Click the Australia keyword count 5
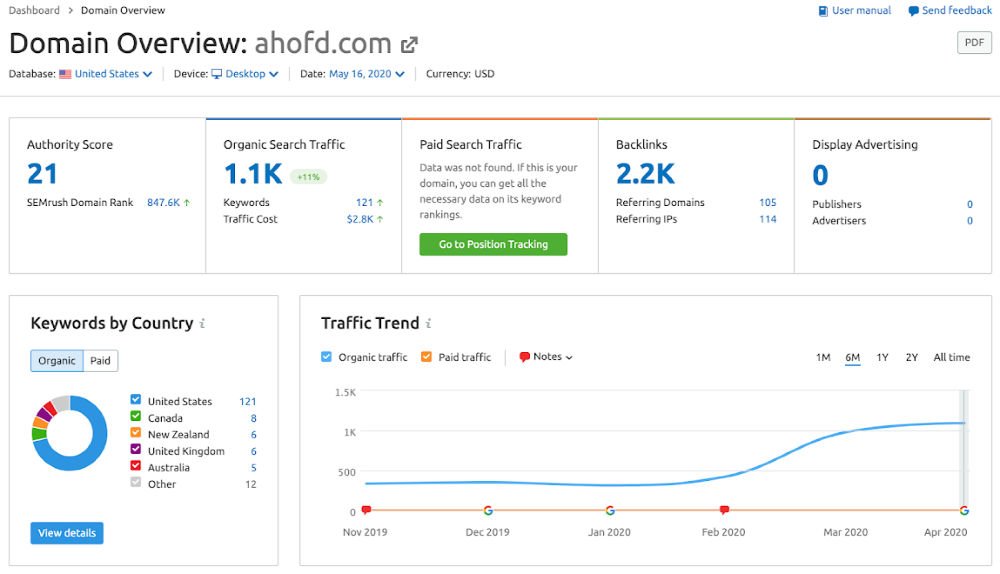This screenshot has width=1000, height=574. coord(253,468)
